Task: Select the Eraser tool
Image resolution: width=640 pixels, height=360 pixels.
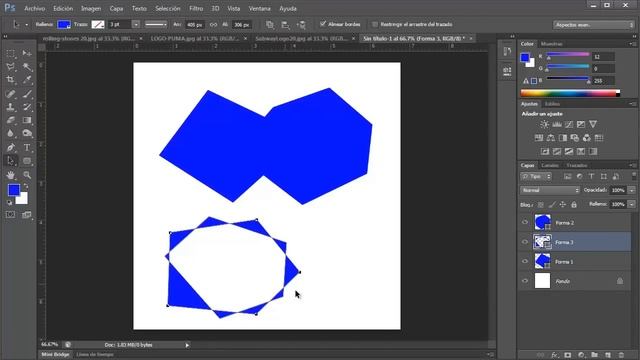Action: tap(11, 120)
